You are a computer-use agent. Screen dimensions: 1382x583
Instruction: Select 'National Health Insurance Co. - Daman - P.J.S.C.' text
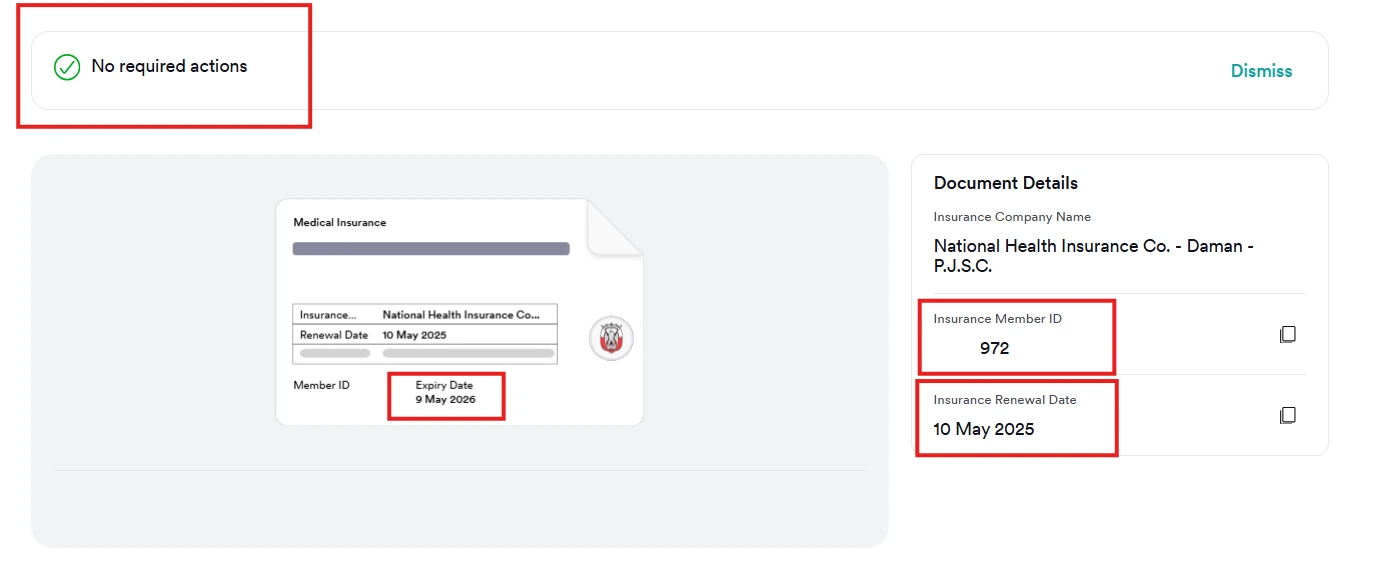1094,256
